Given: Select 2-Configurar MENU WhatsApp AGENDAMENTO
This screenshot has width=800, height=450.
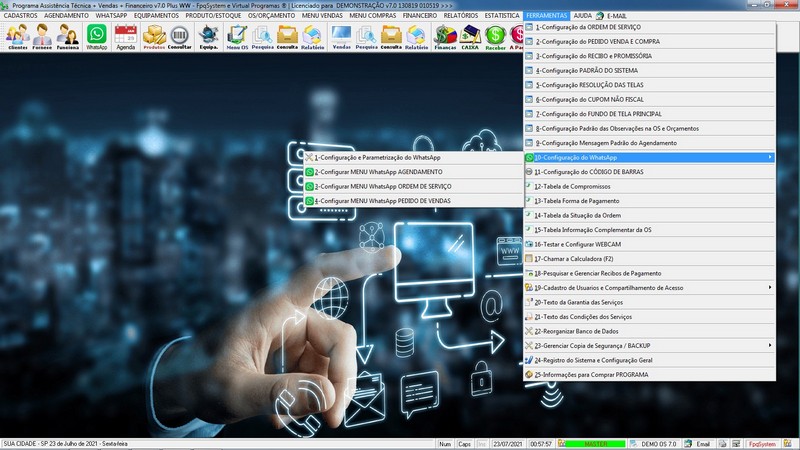Looking at the screenshot, I should pos(414,172).
